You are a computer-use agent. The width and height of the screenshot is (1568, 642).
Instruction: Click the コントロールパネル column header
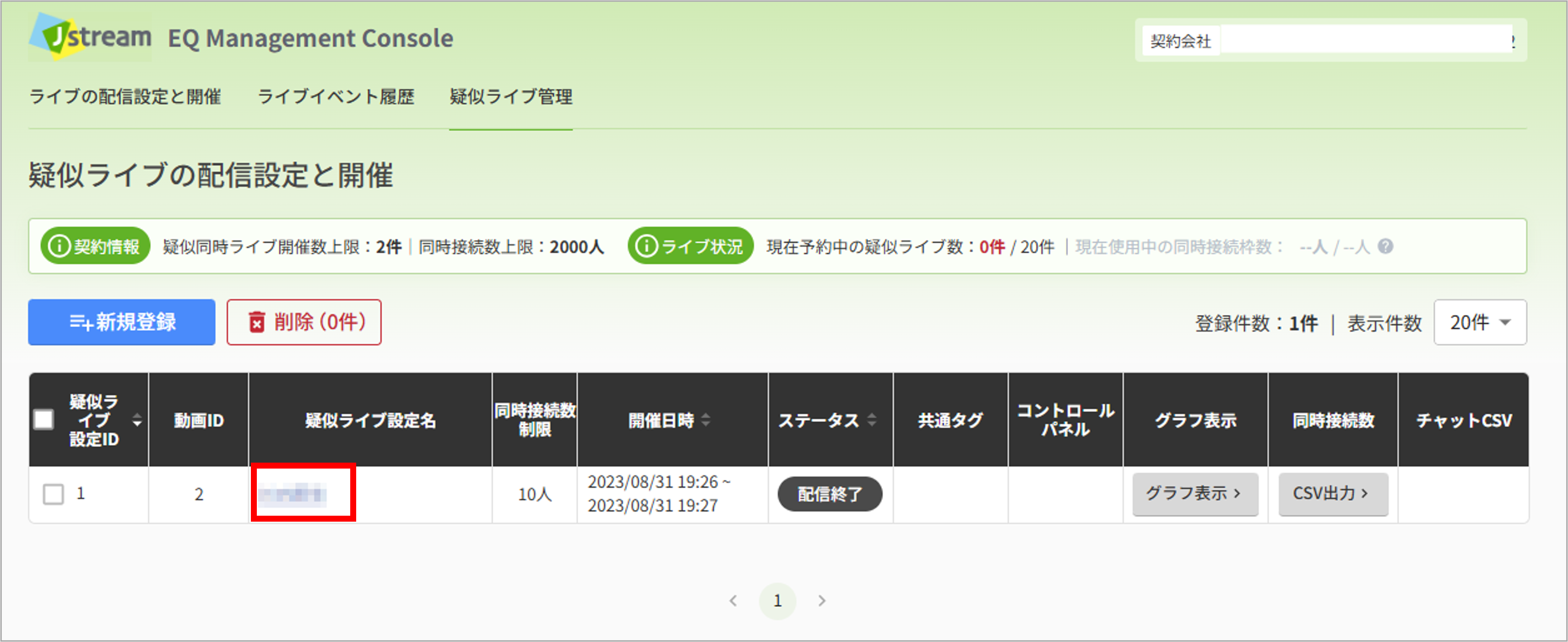tap(1065, 420)
